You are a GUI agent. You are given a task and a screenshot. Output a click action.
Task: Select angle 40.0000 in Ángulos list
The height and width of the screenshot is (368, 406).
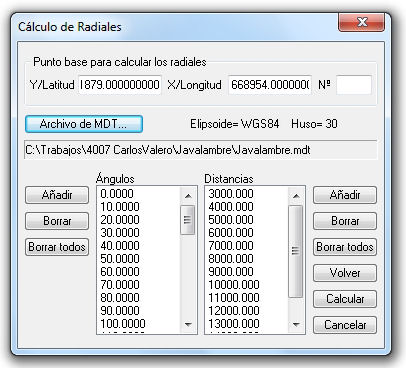point(139,246)
